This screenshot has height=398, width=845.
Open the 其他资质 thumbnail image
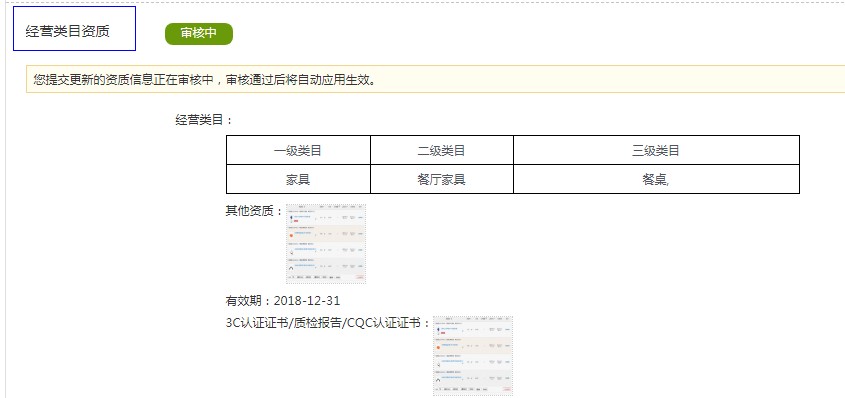(x=325, y=243)
